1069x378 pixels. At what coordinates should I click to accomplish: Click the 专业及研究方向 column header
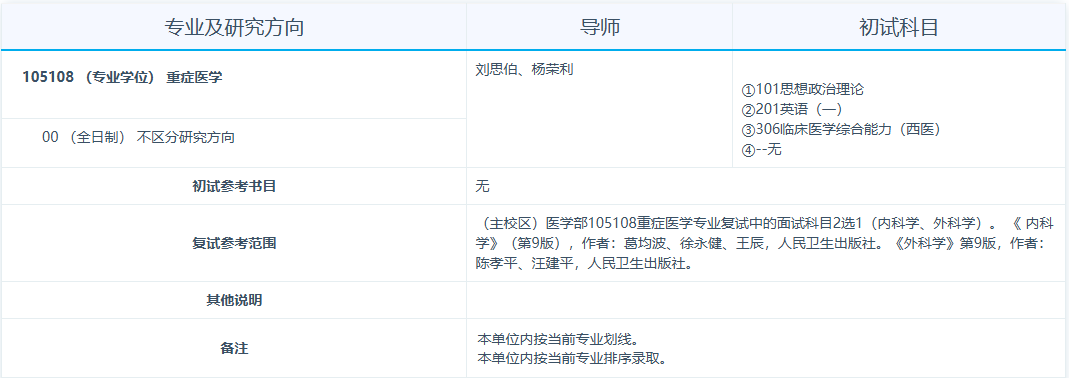234,27
